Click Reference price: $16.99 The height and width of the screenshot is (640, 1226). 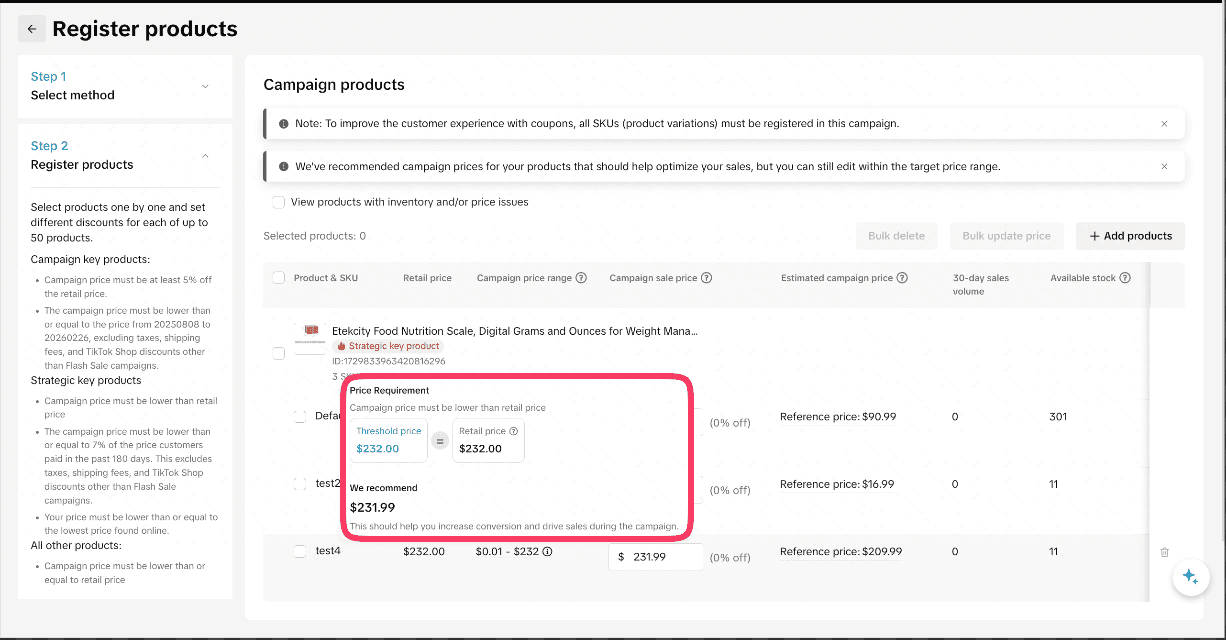(837, 484)
